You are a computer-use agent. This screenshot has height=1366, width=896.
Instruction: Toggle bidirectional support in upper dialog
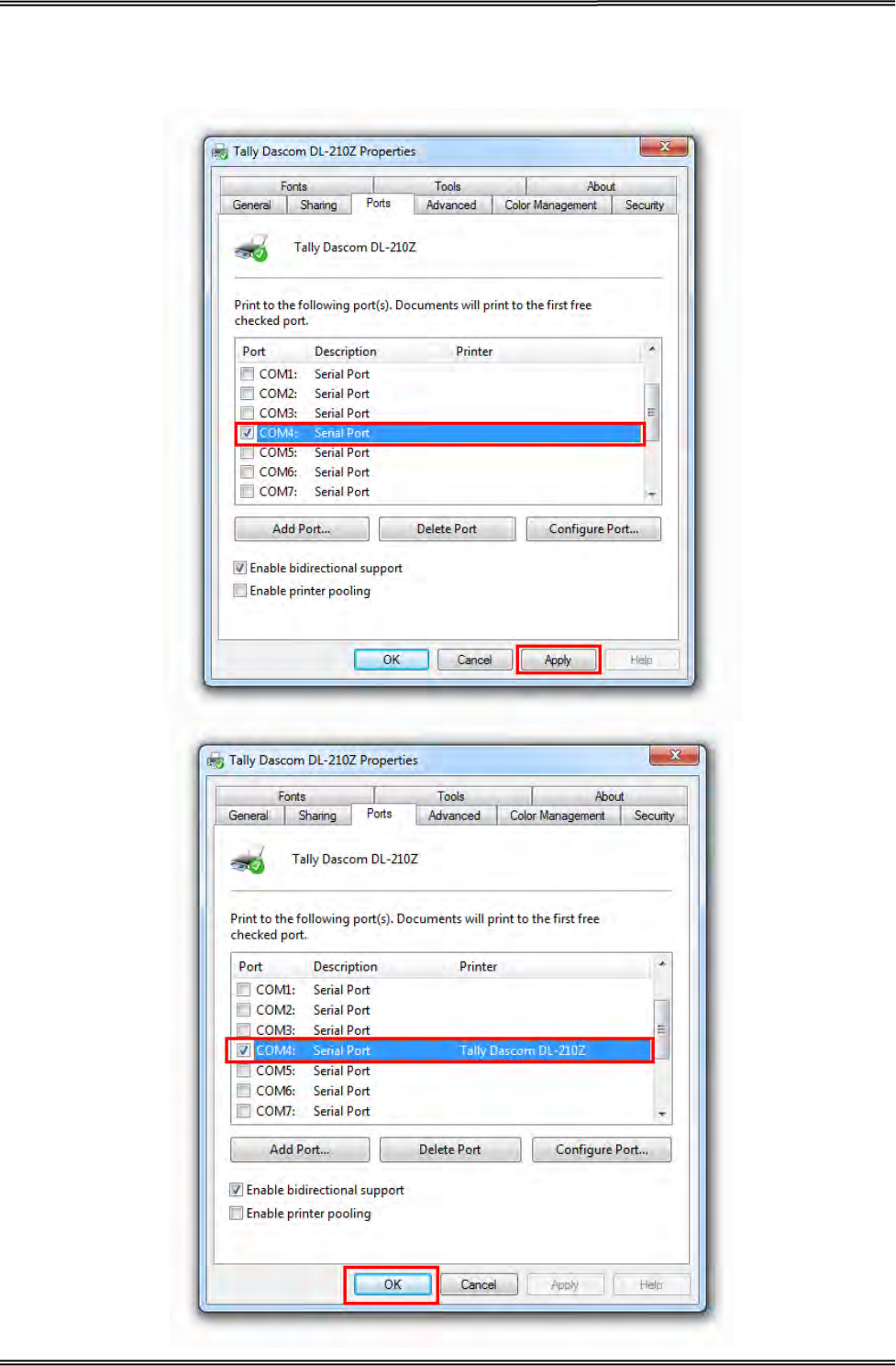point(240,568)
